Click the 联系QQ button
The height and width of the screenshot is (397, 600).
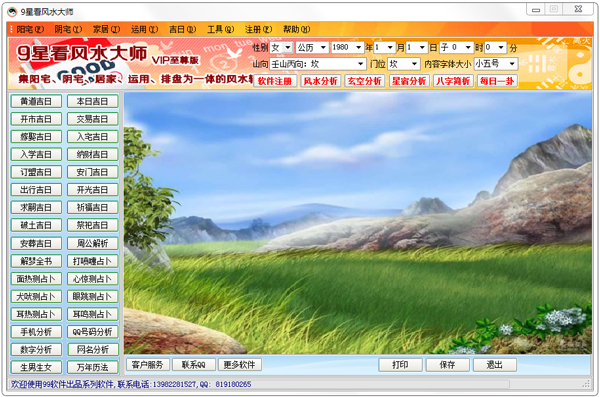[x=194, y=365]
